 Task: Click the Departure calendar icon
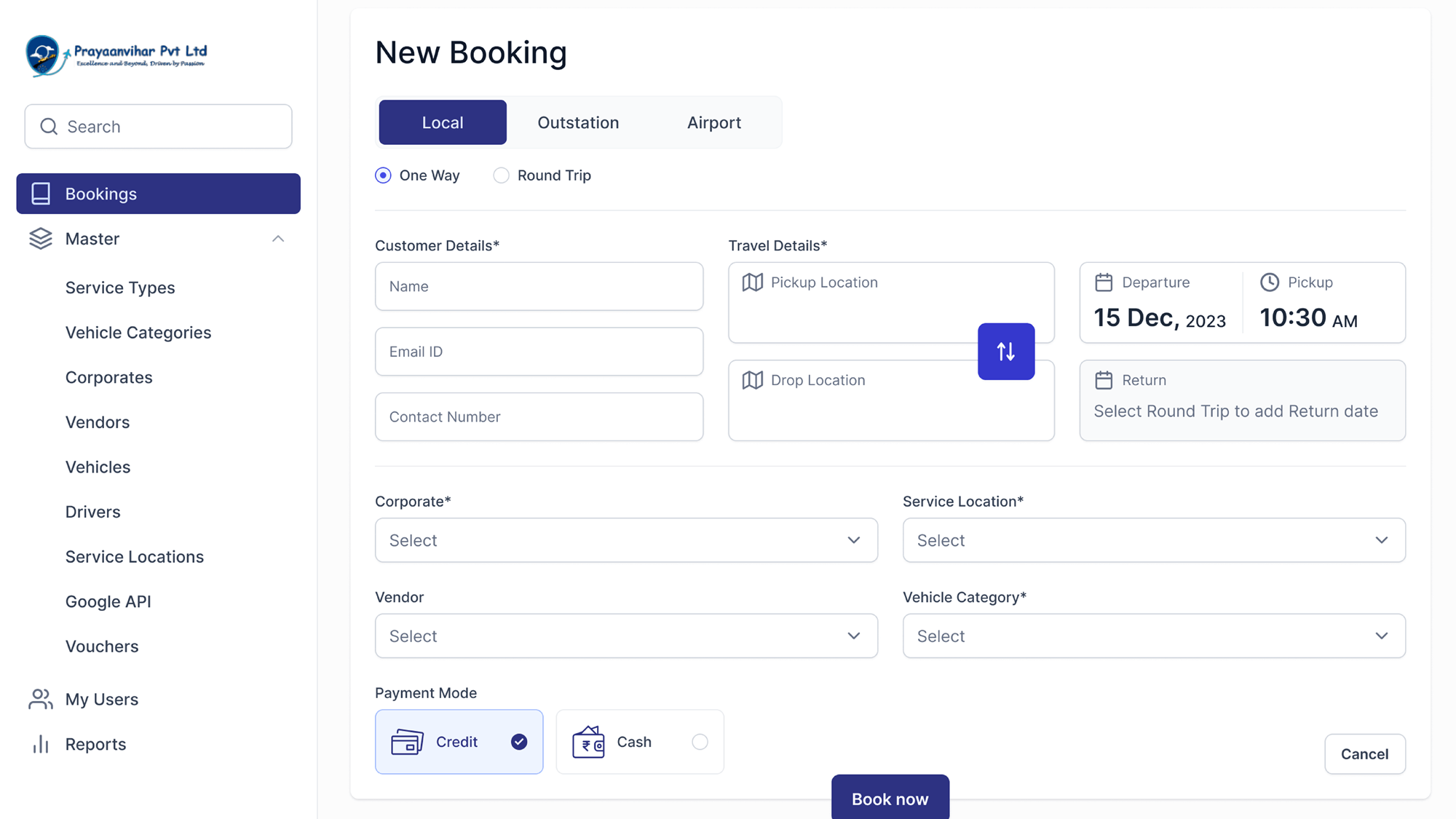pyautogui.click(x=1104, y=282)
